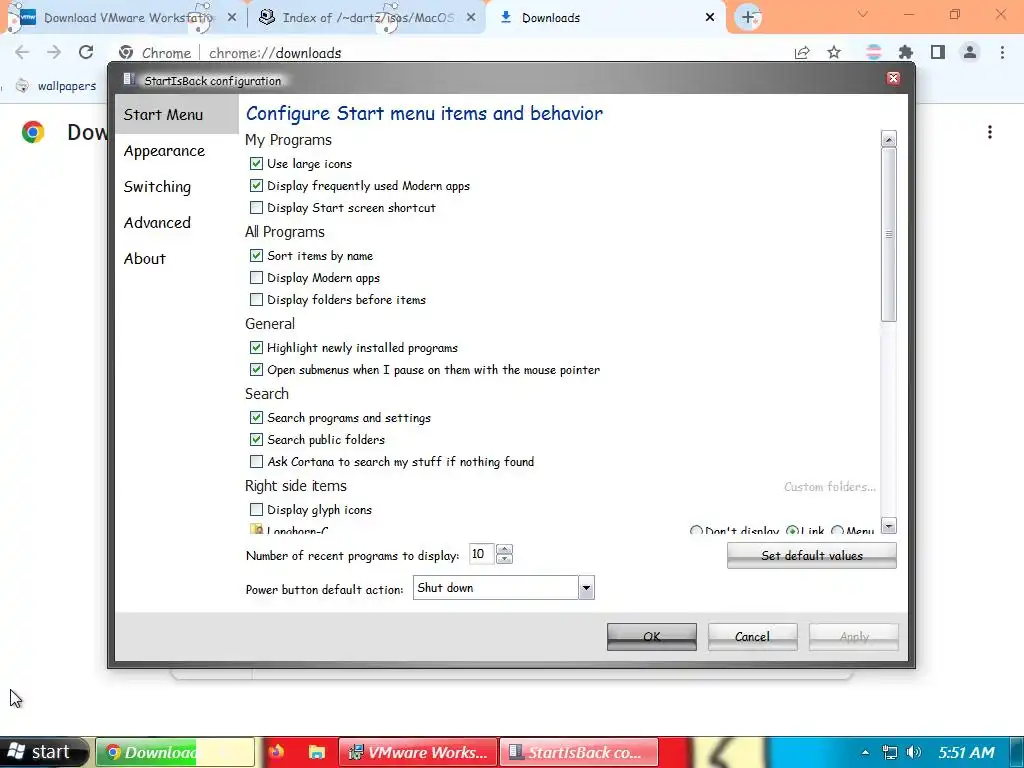Bookmark this page with star icon
Image resolution: width=1024 pixels, height=768 pixels.
coord(834,52)
